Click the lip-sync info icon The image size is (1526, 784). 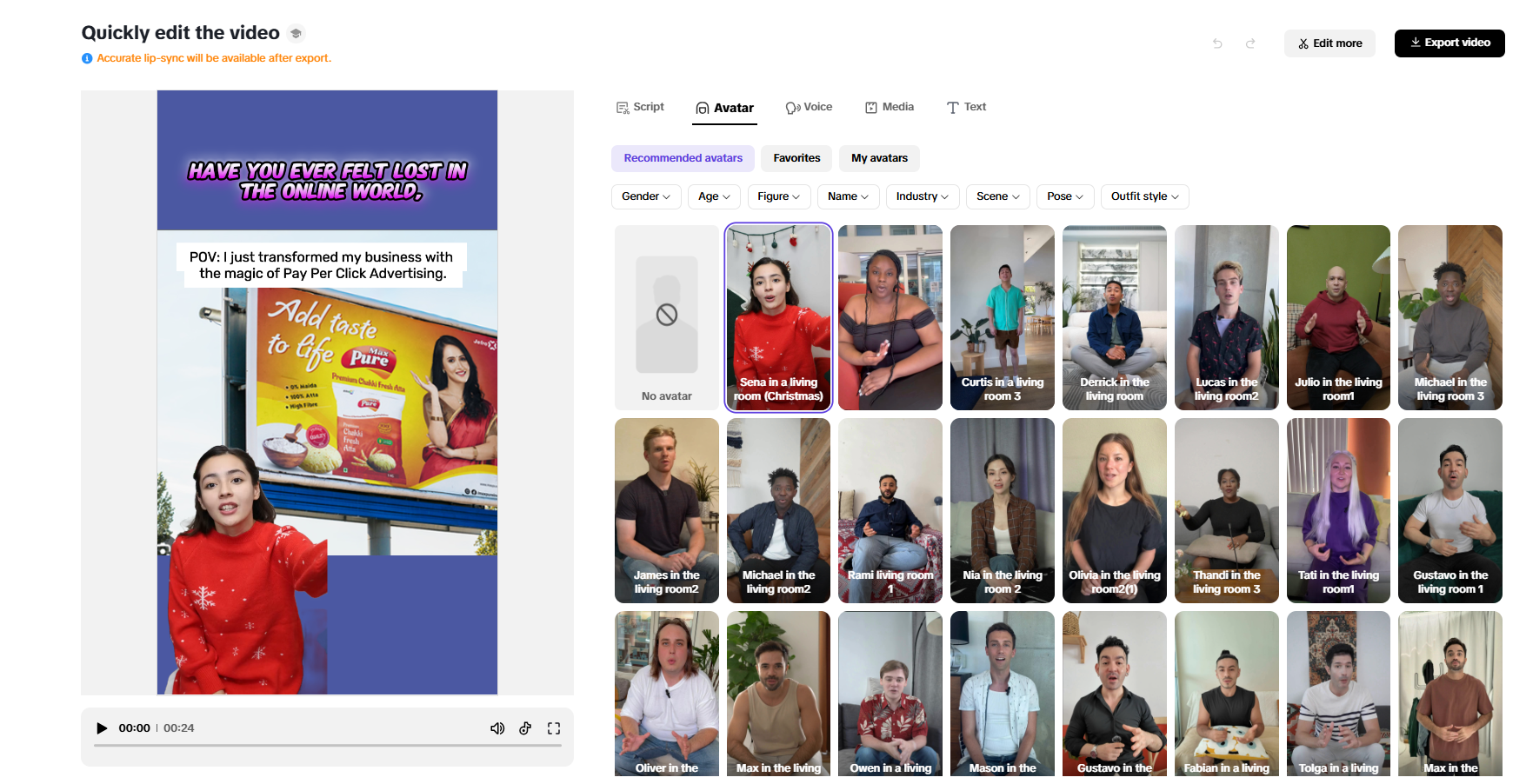(87, 58)
